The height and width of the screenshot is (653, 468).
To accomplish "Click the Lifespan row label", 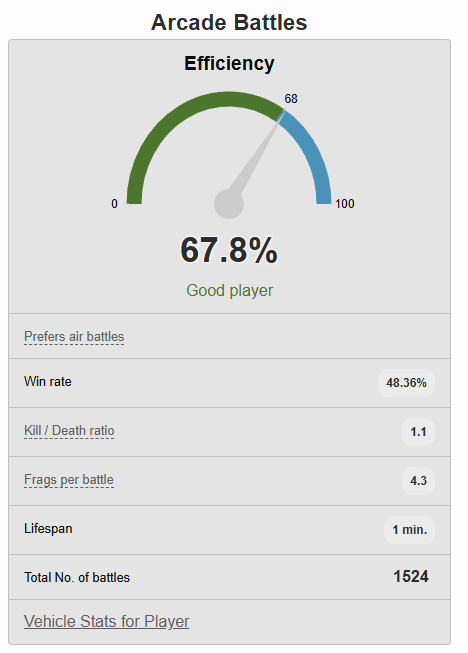I will 48,528.
